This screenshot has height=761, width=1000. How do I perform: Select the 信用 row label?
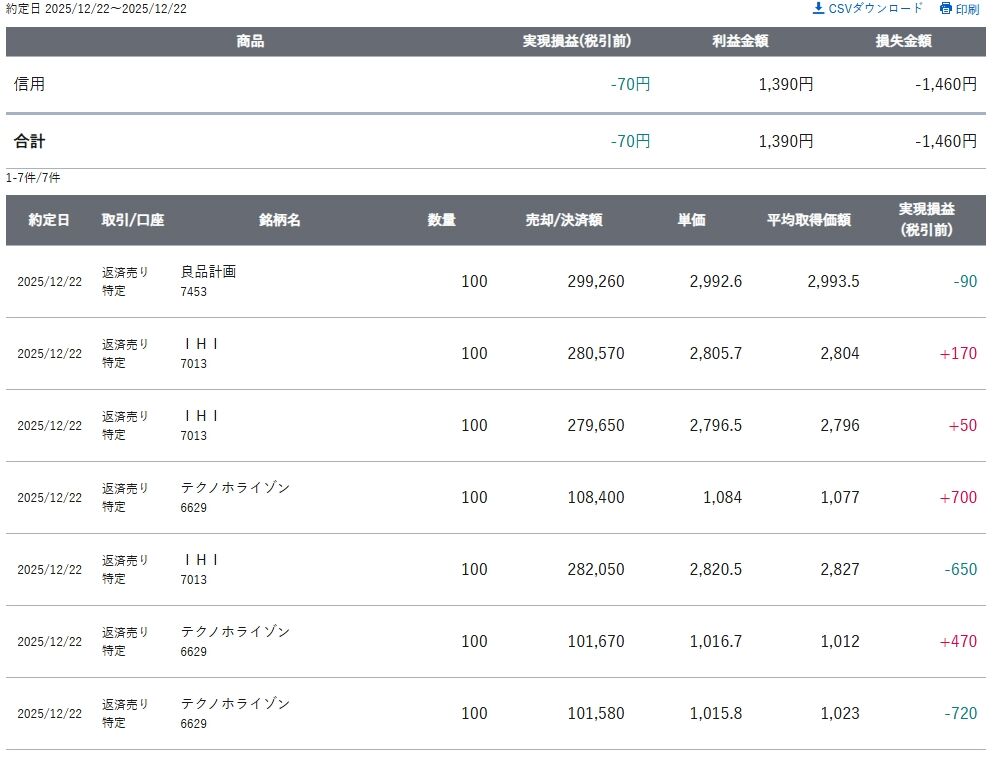pos(29,84)
